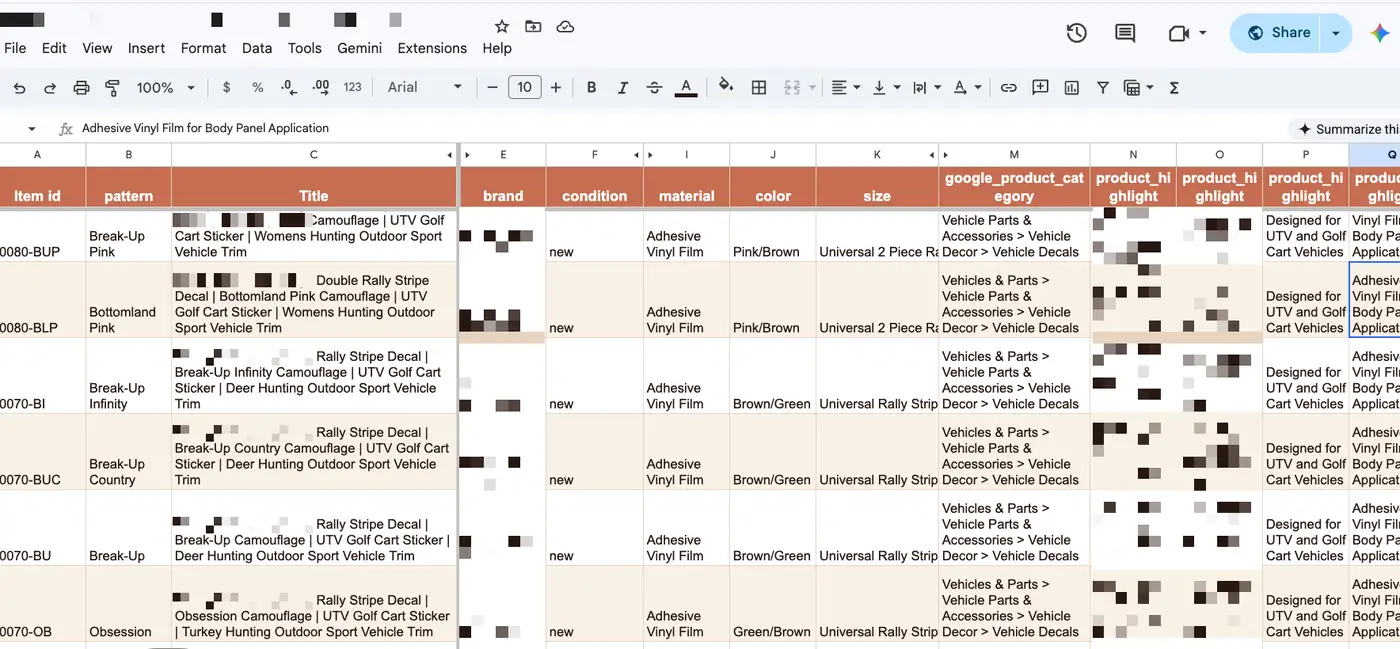The width and height of the screenshot is (1400, 649).
Task: Toggle Strikethrough formatting
Action: 654,88
